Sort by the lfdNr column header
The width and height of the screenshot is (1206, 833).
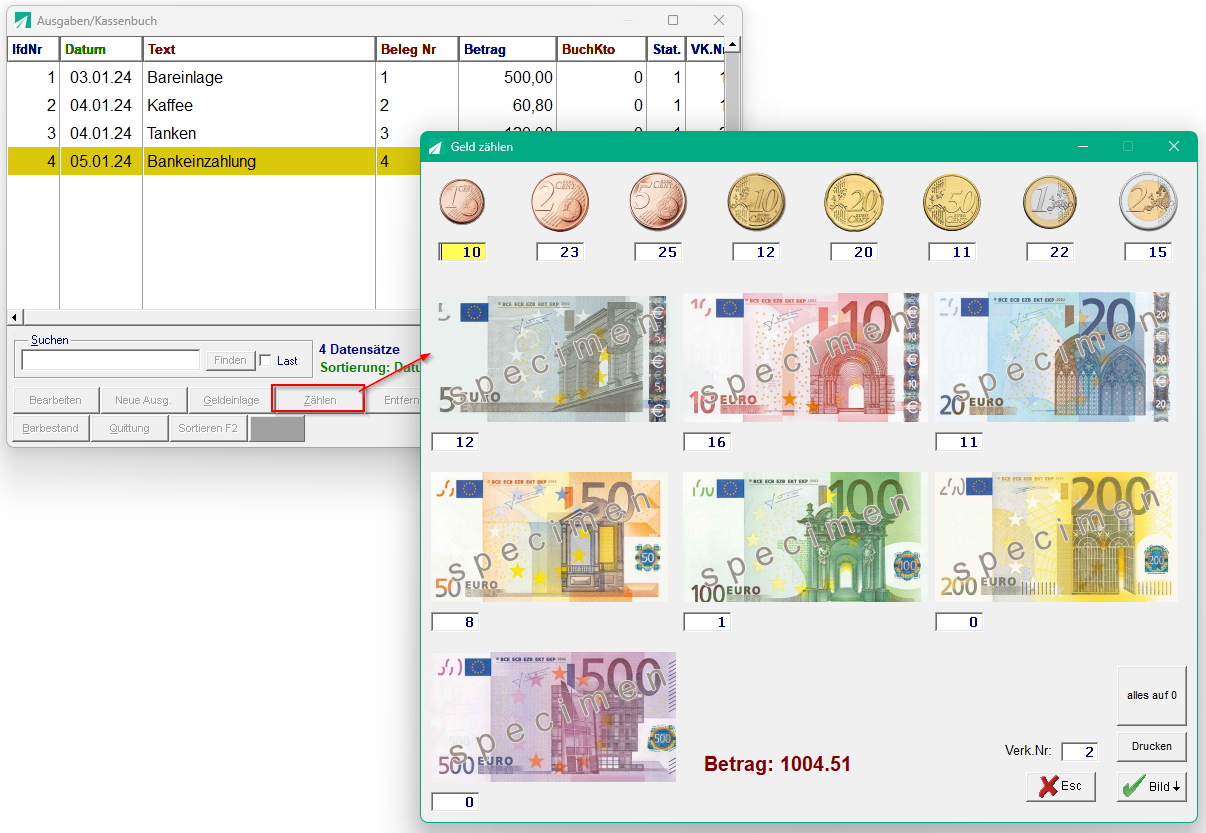[33, 49]
